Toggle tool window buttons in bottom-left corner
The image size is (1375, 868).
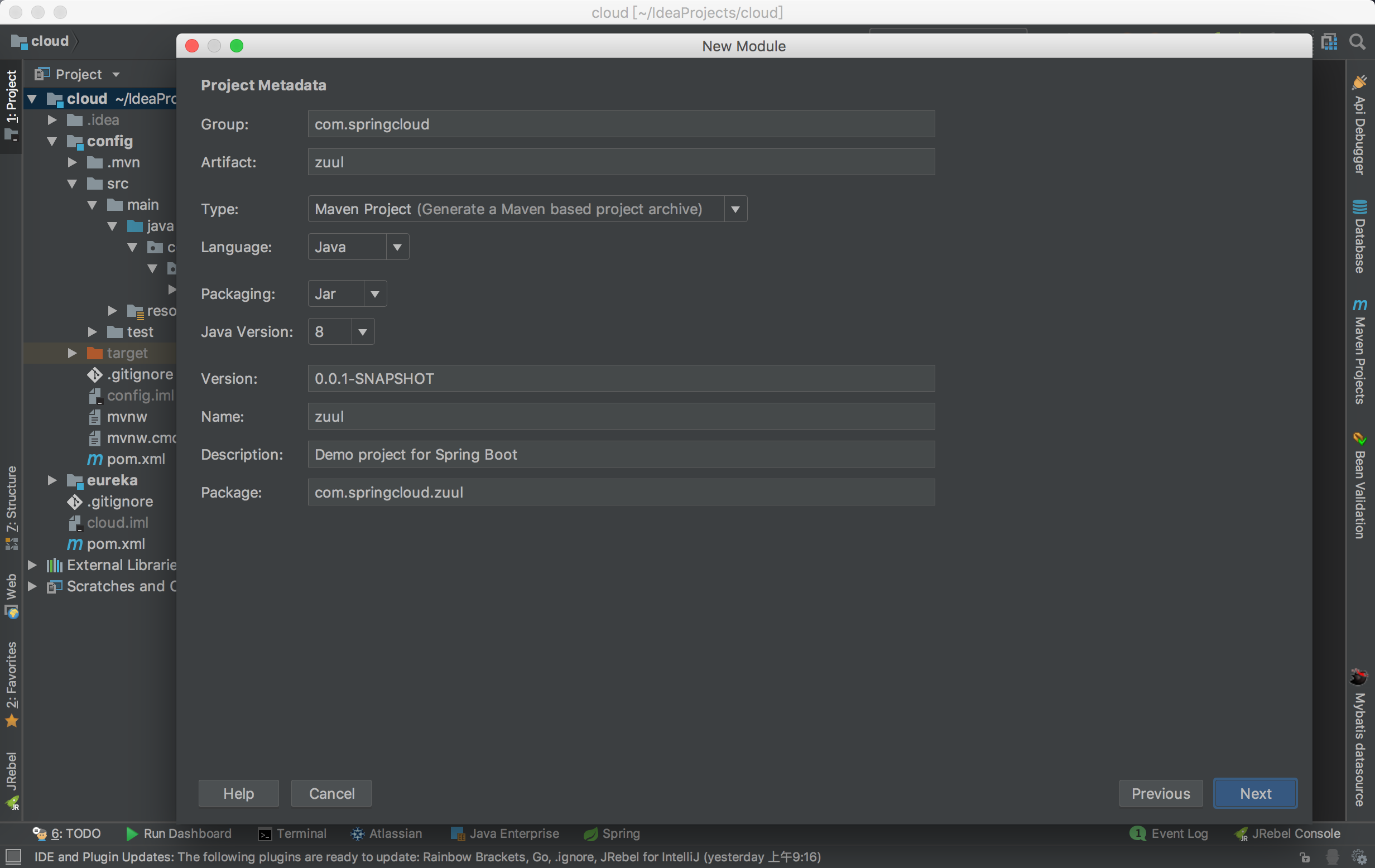[13, 856]
